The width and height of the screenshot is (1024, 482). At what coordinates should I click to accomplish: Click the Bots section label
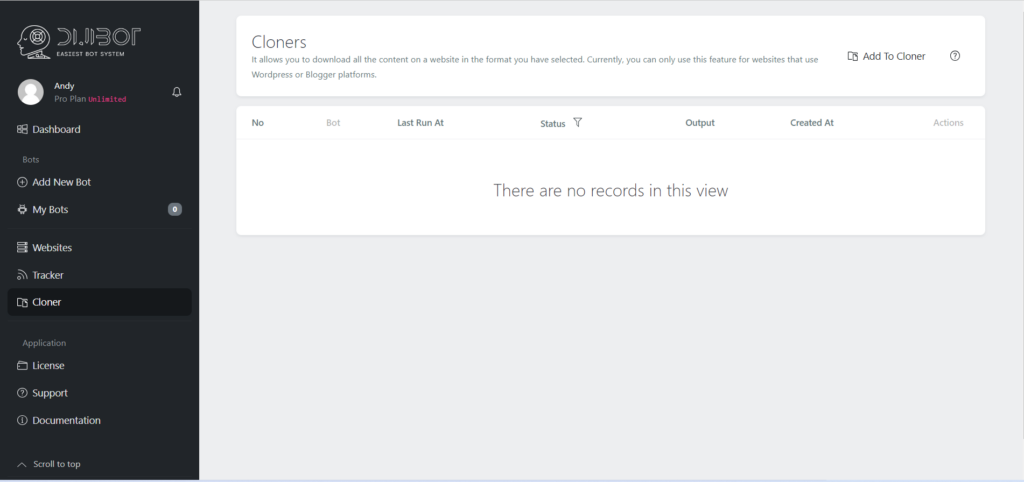click(31, 159)
